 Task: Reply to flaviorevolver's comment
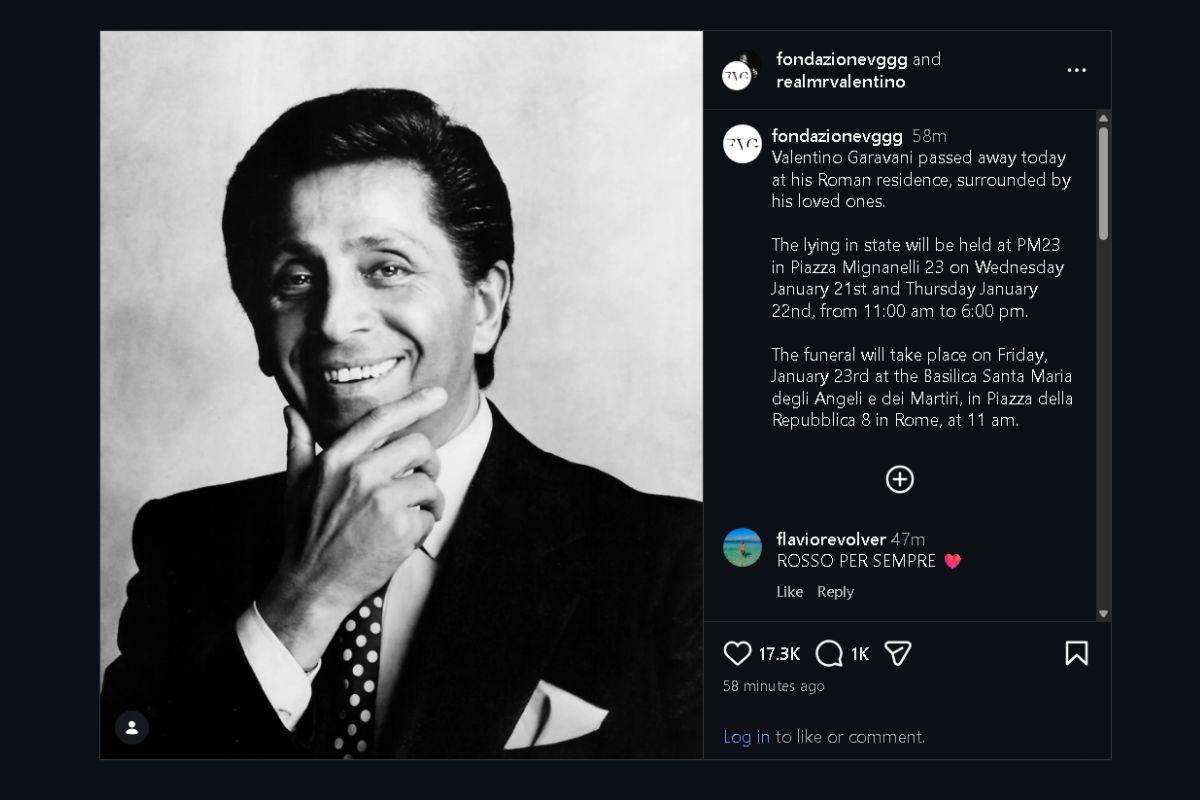pyautogui.click(x=835, y=591)
